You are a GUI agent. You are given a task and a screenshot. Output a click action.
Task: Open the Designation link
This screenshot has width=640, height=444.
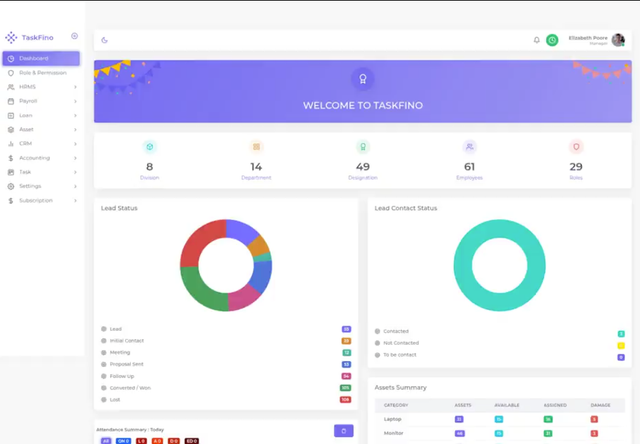tap(362, 178)
